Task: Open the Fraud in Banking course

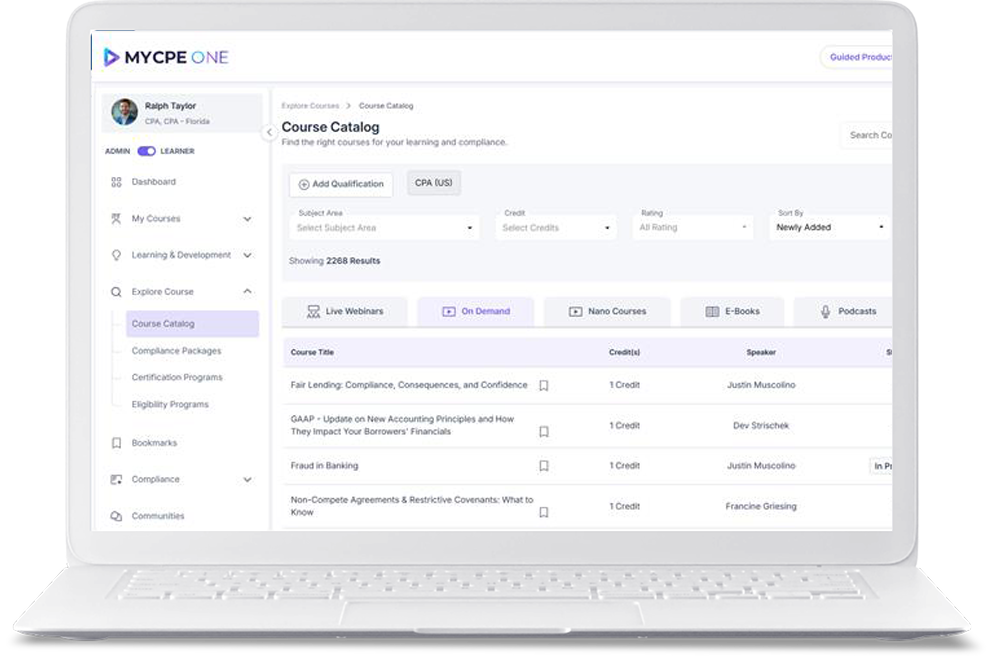Action: tap(325, 466)
